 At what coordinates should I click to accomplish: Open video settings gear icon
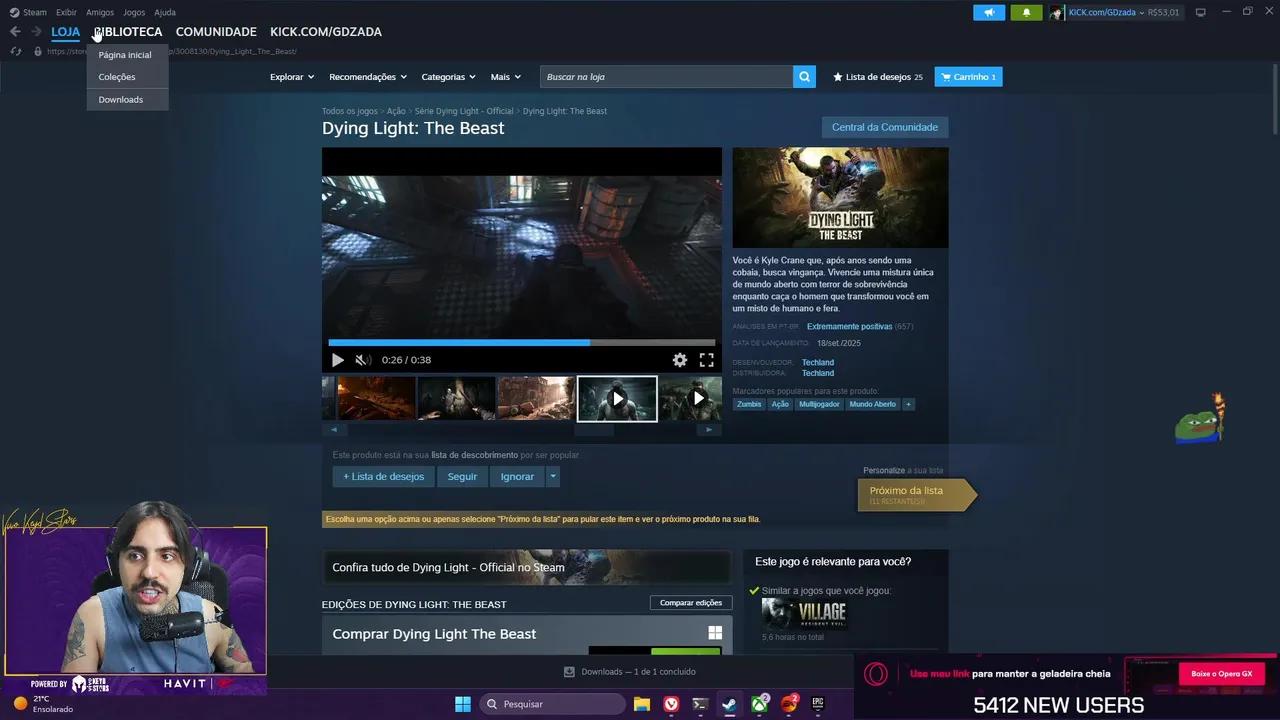tap(680, 360)
